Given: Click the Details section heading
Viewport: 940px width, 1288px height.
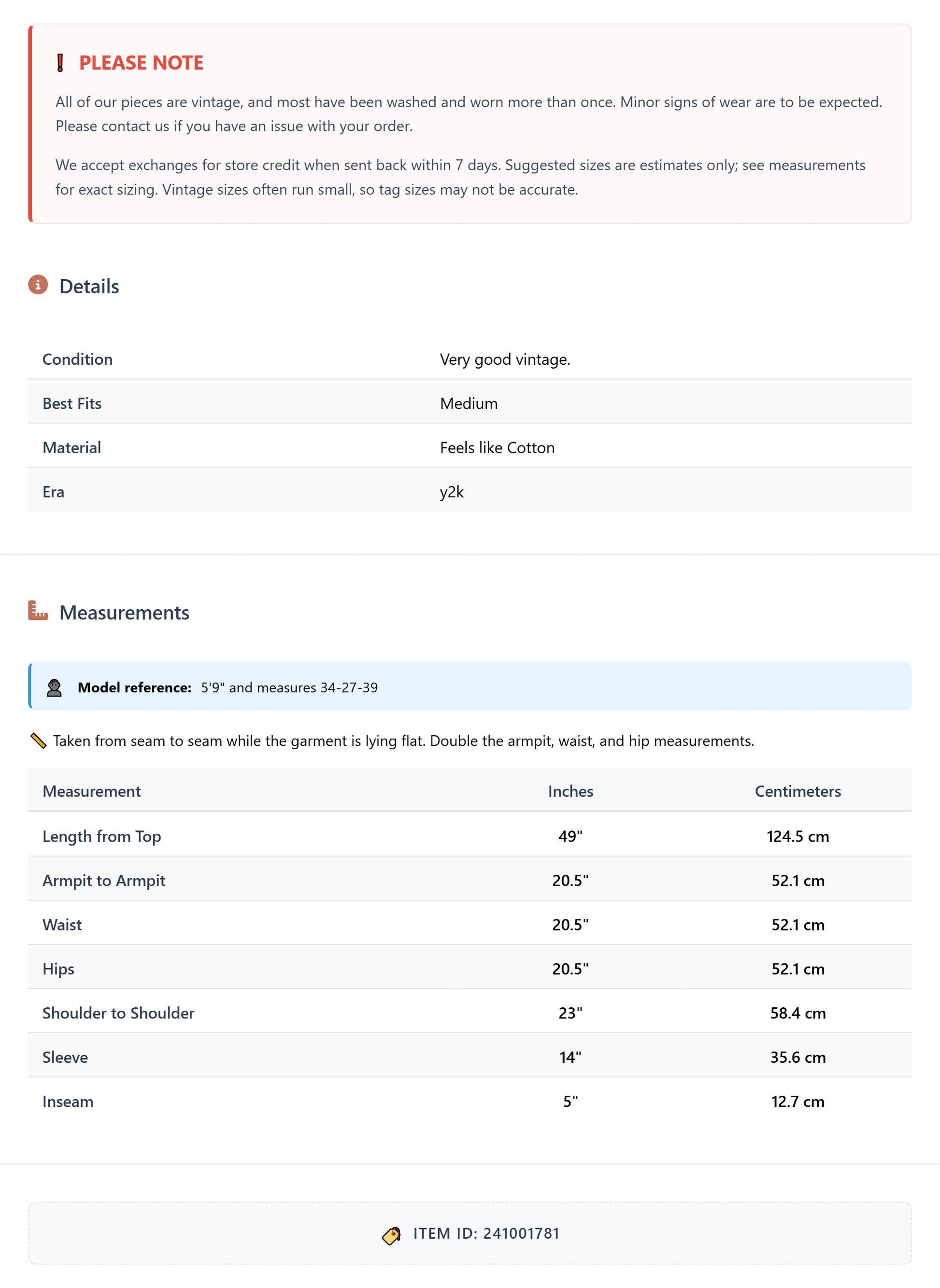Looking at the screenshot, I should 89,286.
